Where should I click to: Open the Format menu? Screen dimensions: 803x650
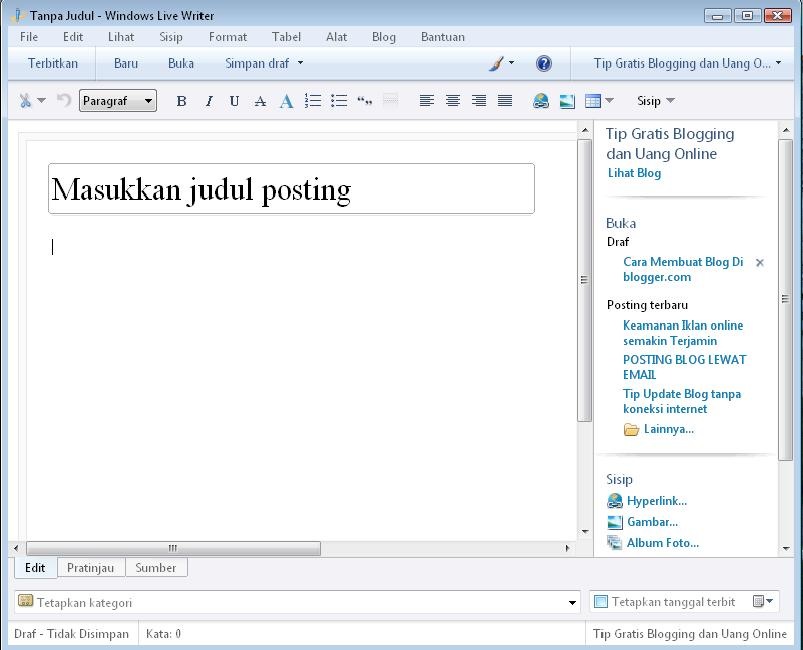pyautogui.click(x=228, y=37)
